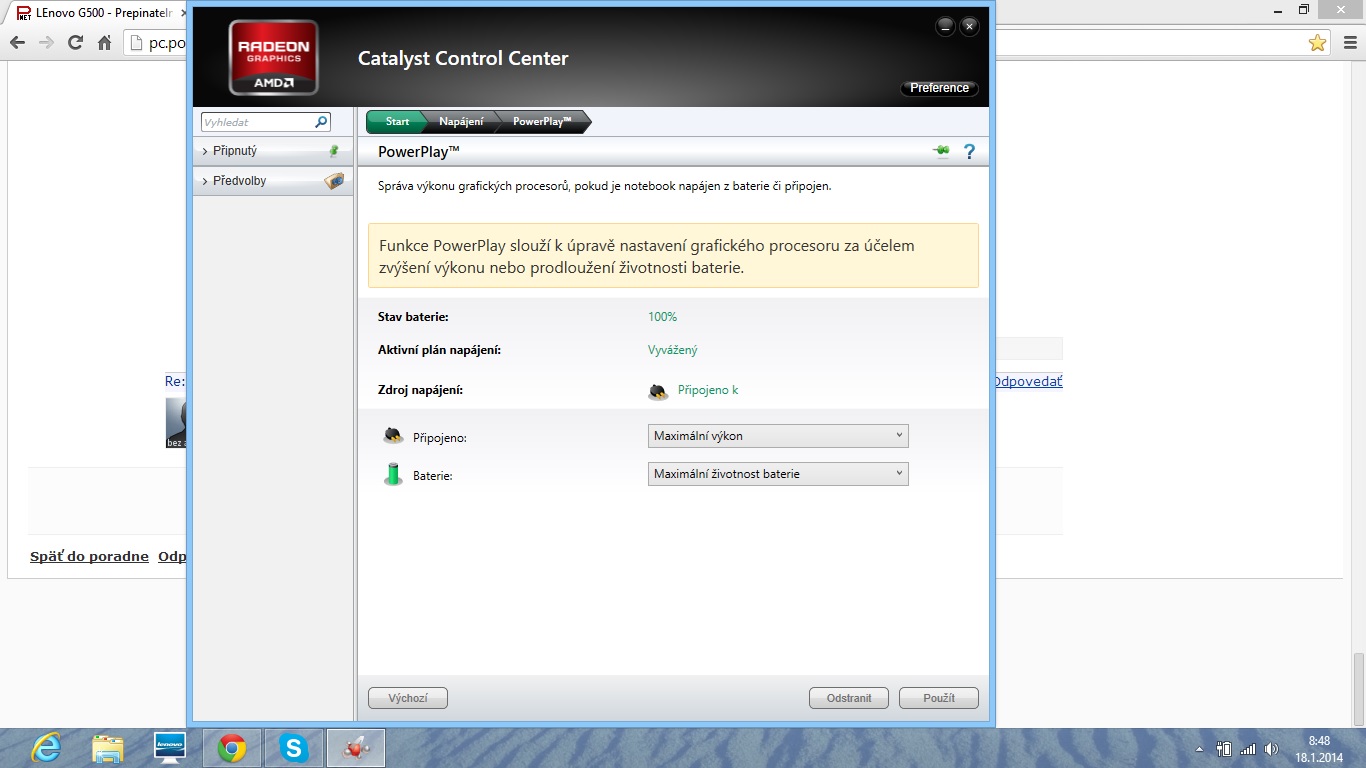Screen dimensions: 1366x768
Task: Click the AMD Radeon Graphics logo
Action: click(x=273, y=58)
